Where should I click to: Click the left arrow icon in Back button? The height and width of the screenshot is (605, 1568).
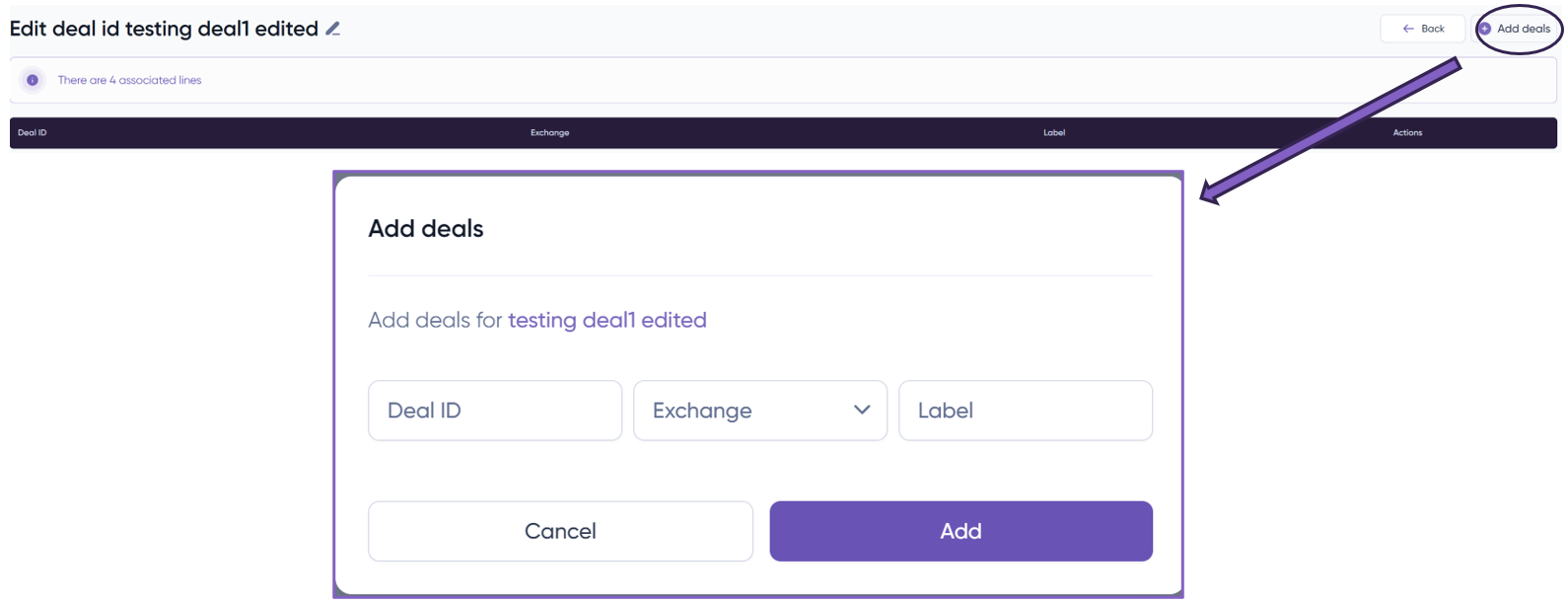(1408, 29)
